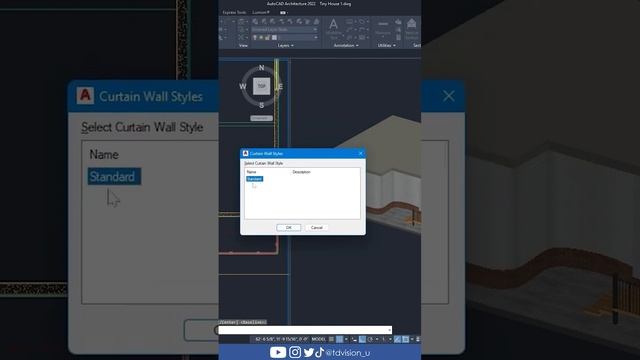Expand the Annotation panel flyout
The image size is (640, 360).
346,45
